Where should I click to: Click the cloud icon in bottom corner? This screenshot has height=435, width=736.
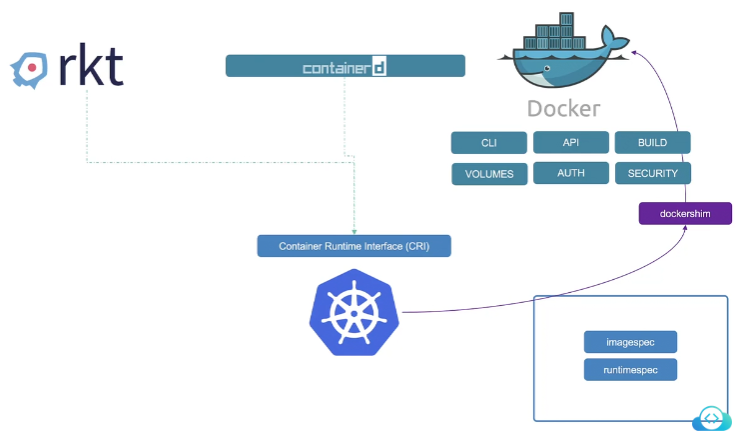click(713, 417)
